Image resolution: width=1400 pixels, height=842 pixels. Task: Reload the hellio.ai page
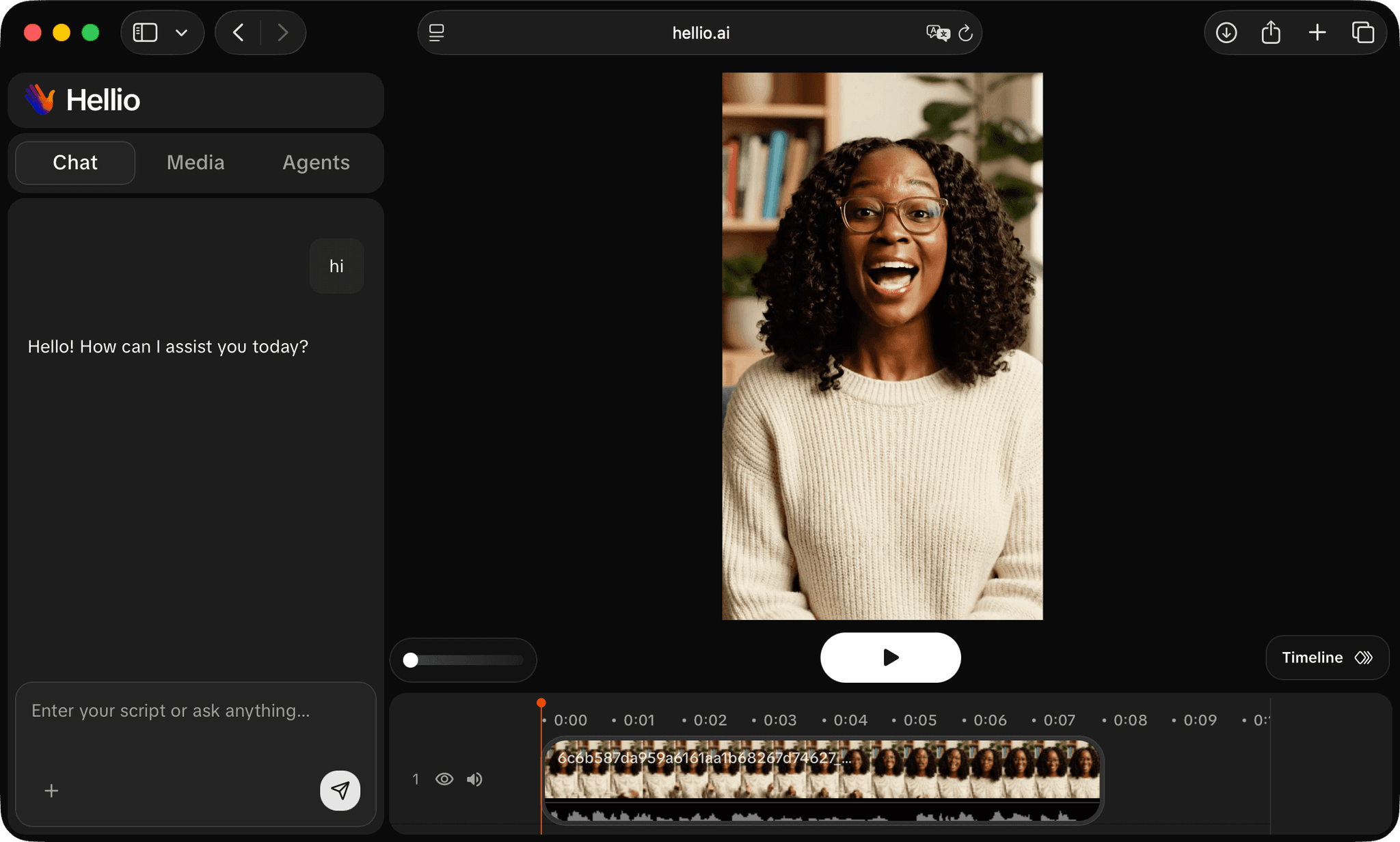966,33
